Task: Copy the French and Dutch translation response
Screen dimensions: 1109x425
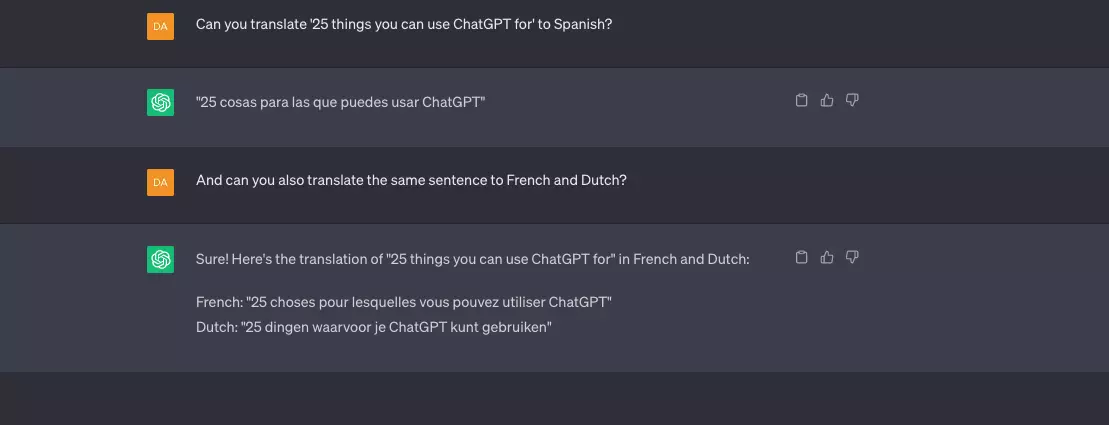Action: tap(801, 257)
